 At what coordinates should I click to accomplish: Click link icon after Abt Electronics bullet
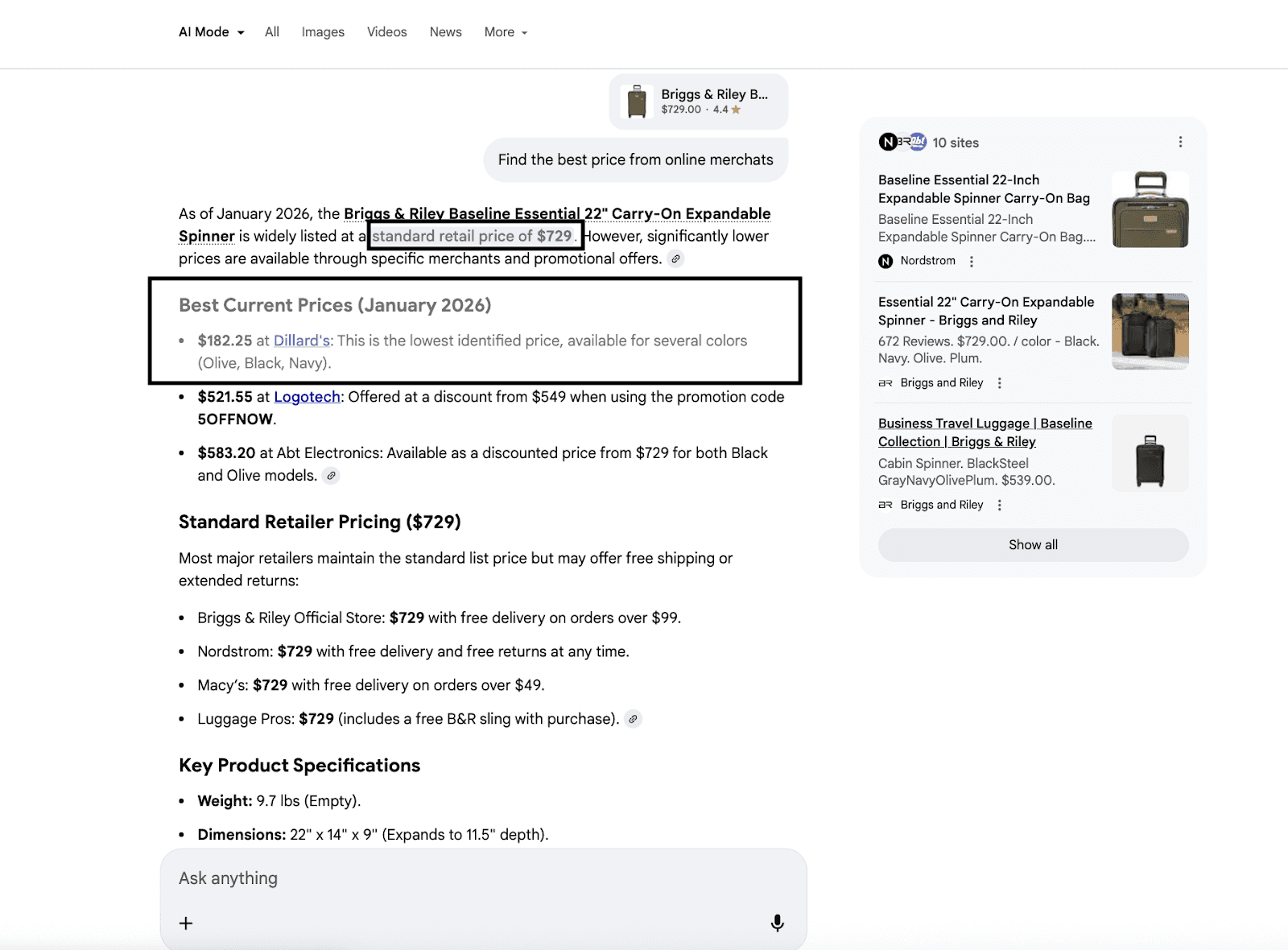click(x=331, y=476)
